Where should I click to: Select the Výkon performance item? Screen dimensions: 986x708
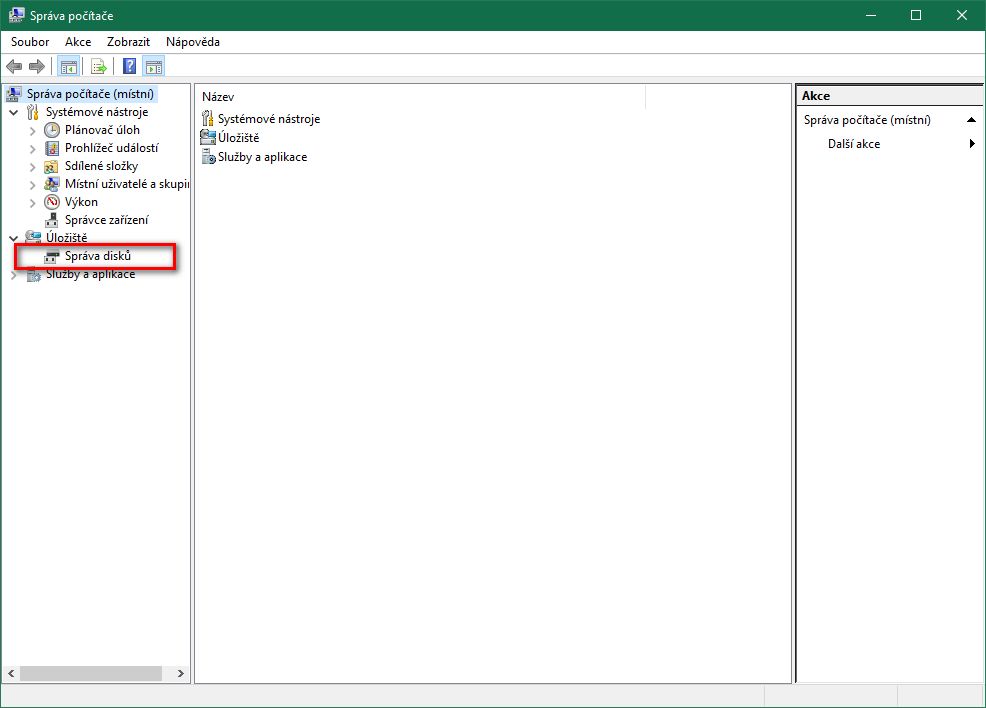click(x=81, y=202)
